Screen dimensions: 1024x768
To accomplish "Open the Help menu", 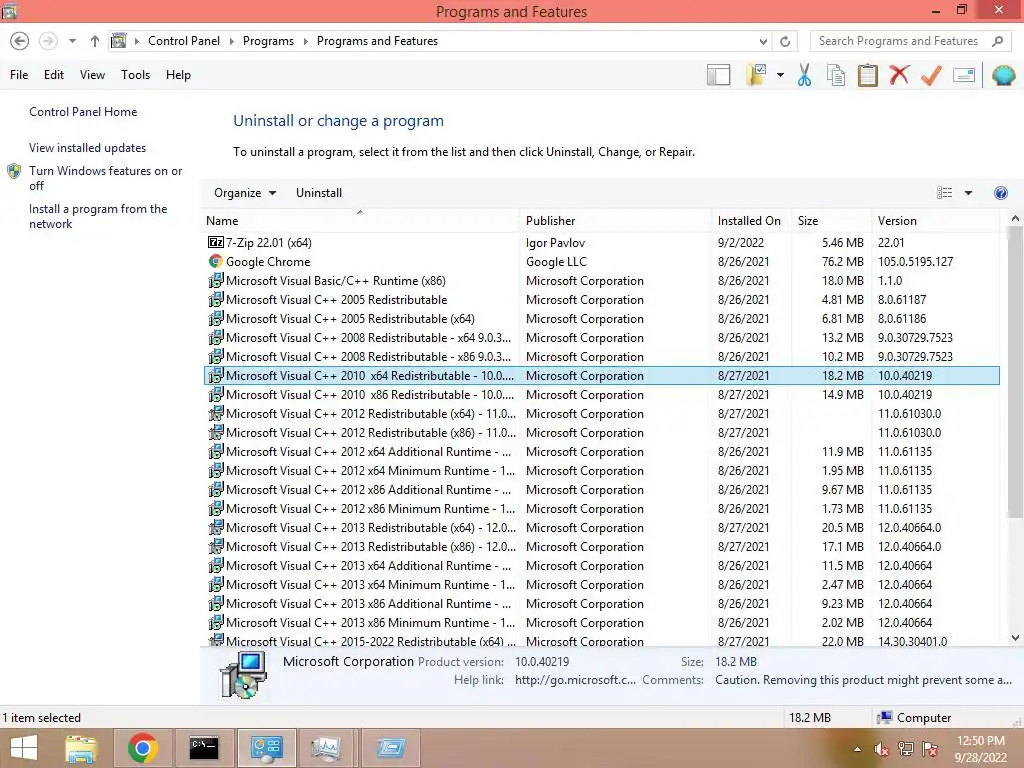I will tap(178, 75).
